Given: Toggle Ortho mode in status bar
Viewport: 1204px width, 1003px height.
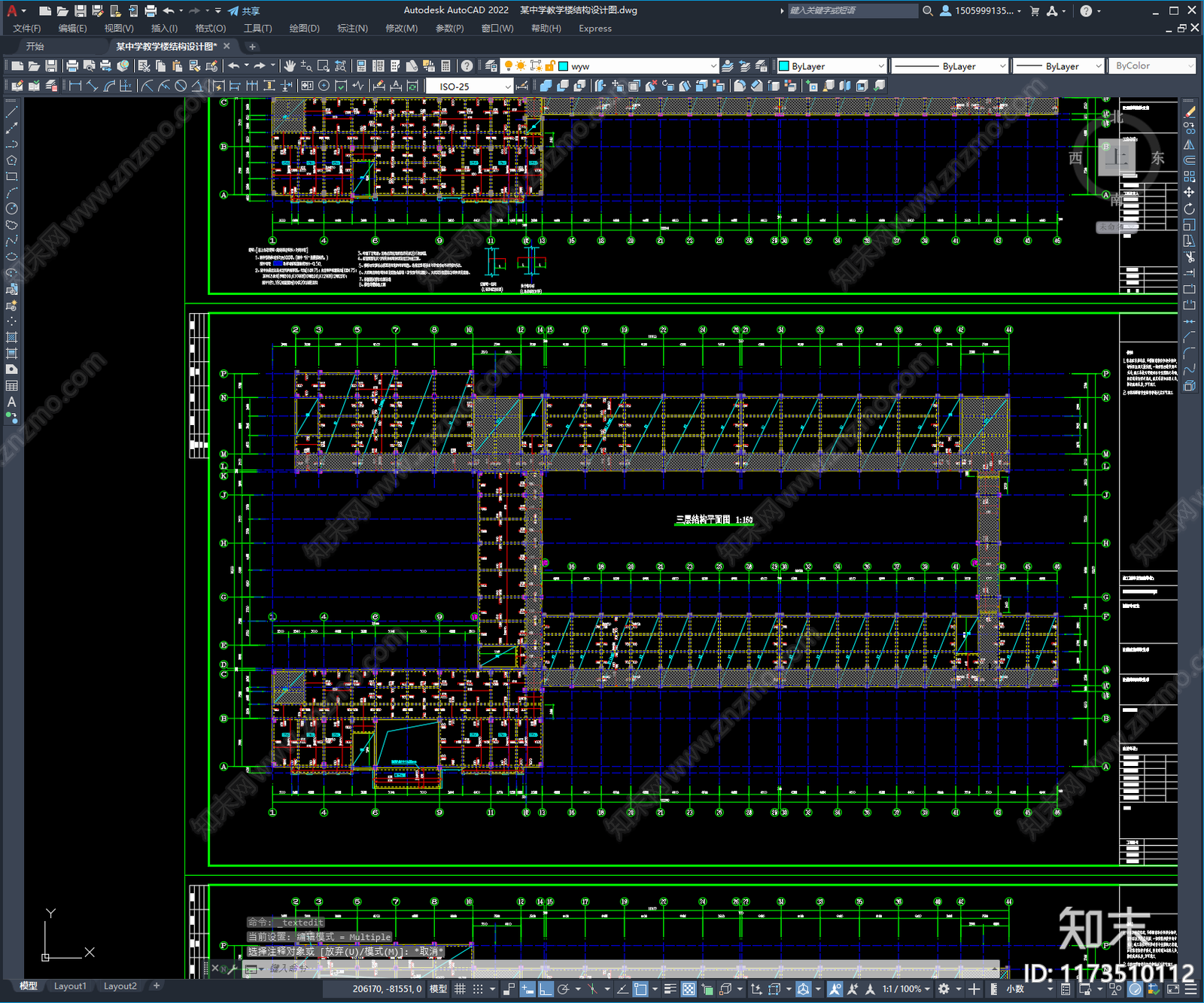Looking at the screenshot, I should 546,989.
